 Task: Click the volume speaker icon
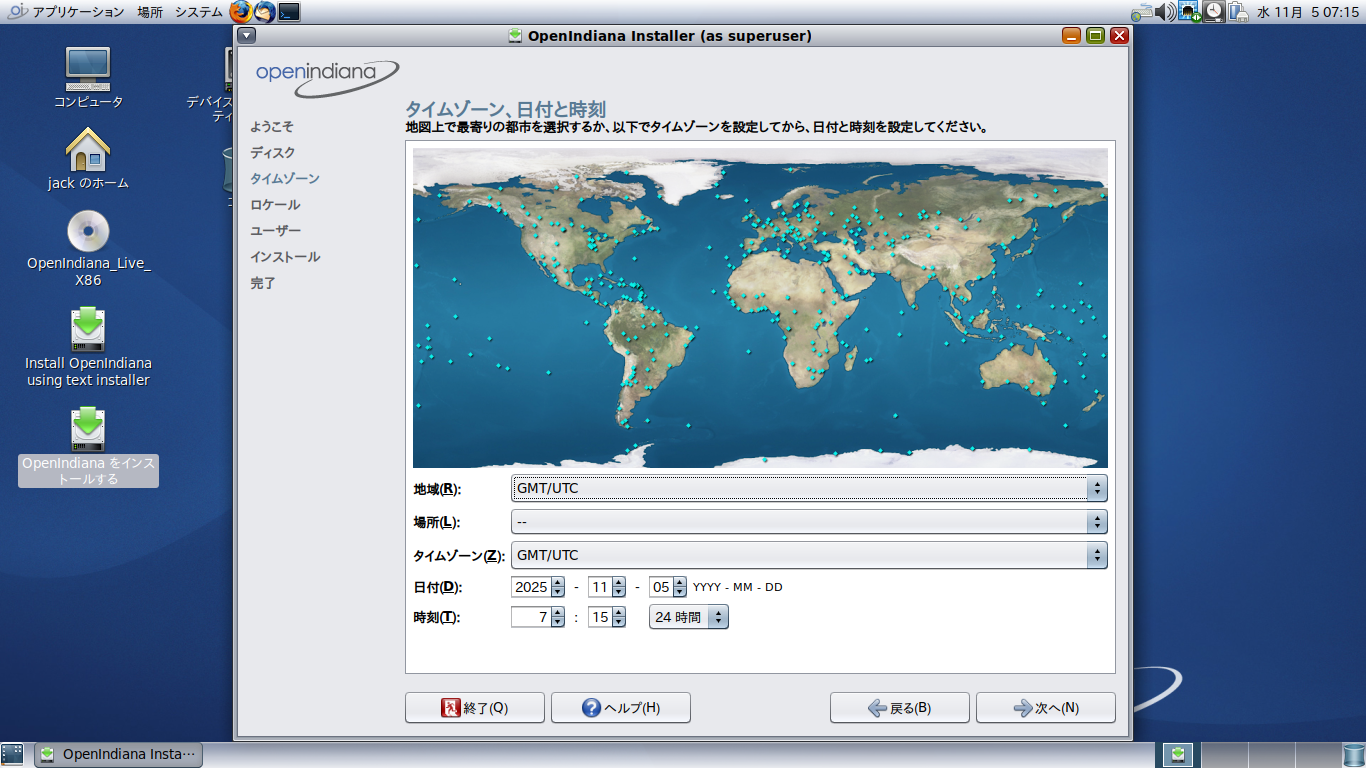point(1165,12)
